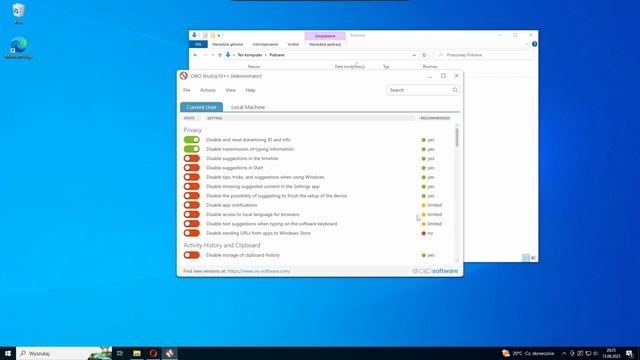Image resolution: width=640 pixels, height=360 pixels.
Task: Enable Disable possibility of suggesting finish setup switch
Action: click(191, 196)
